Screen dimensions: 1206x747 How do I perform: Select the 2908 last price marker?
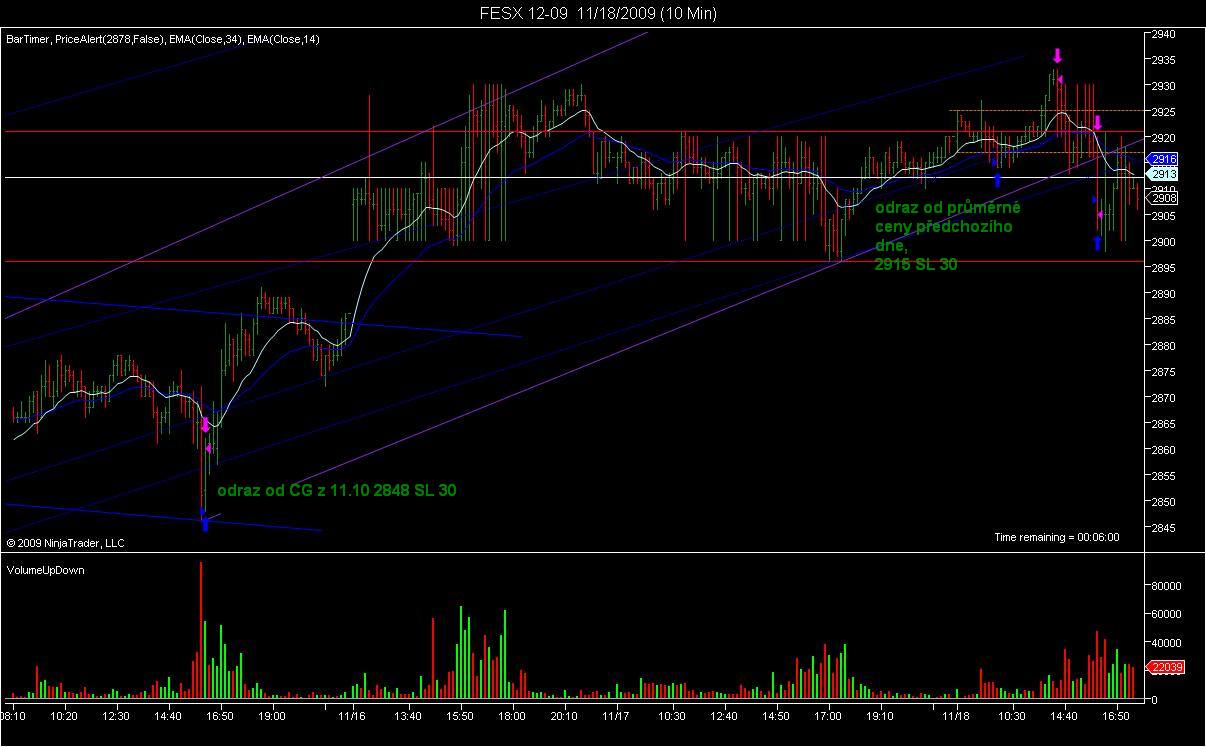1163,198
